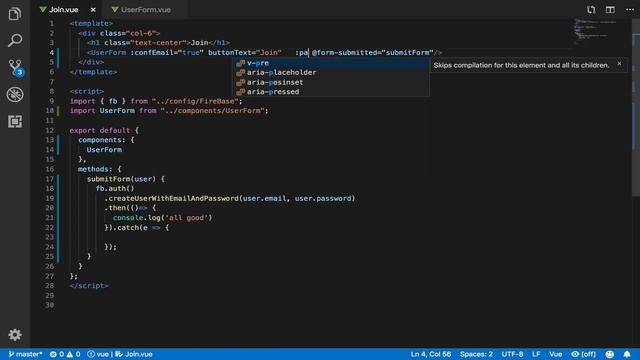Image resolution: width=640 pixels, height=360 pixels.
Task: Open Source Control with 3 changes
Action: (15, 67)
